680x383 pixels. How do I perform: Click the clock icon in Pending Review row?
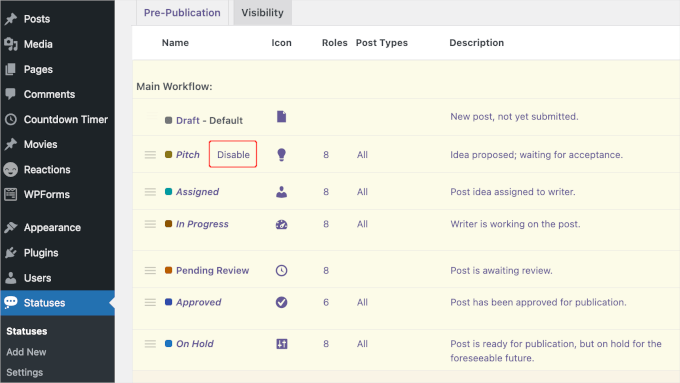281,271
